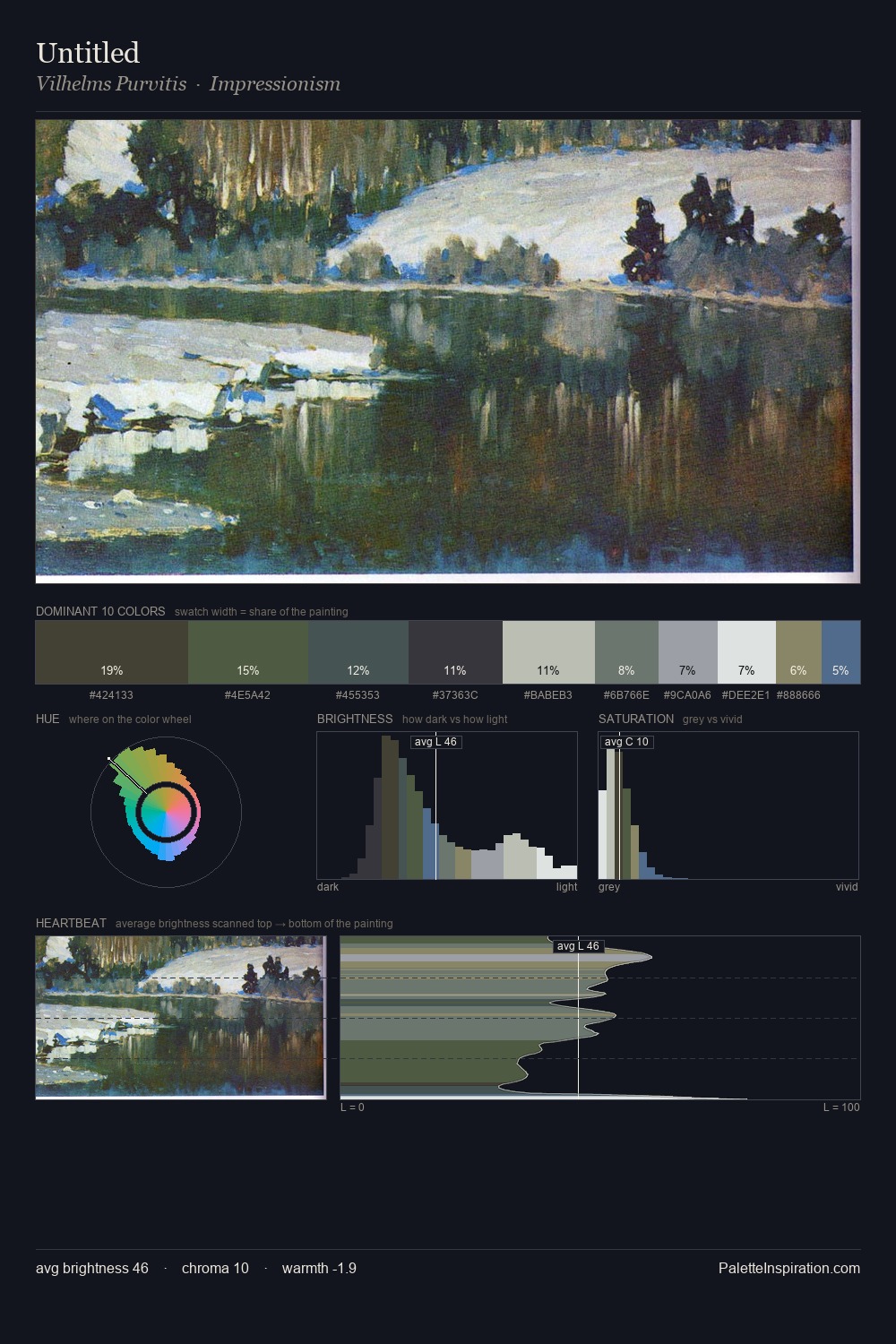Click the SATURATION section heading
Viewport: 896px width, 1344px height.
point(636,719)
